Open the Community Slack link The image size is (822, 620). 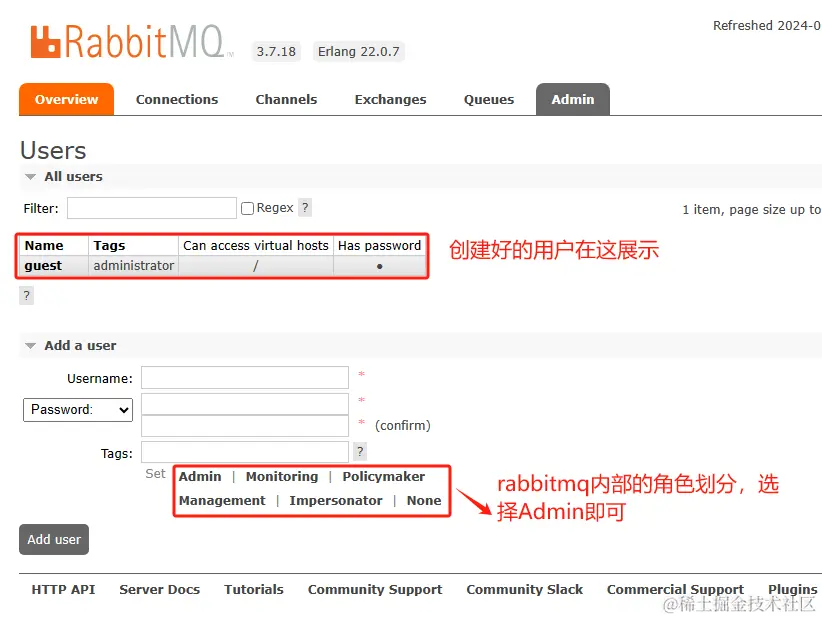pos(525,590)
